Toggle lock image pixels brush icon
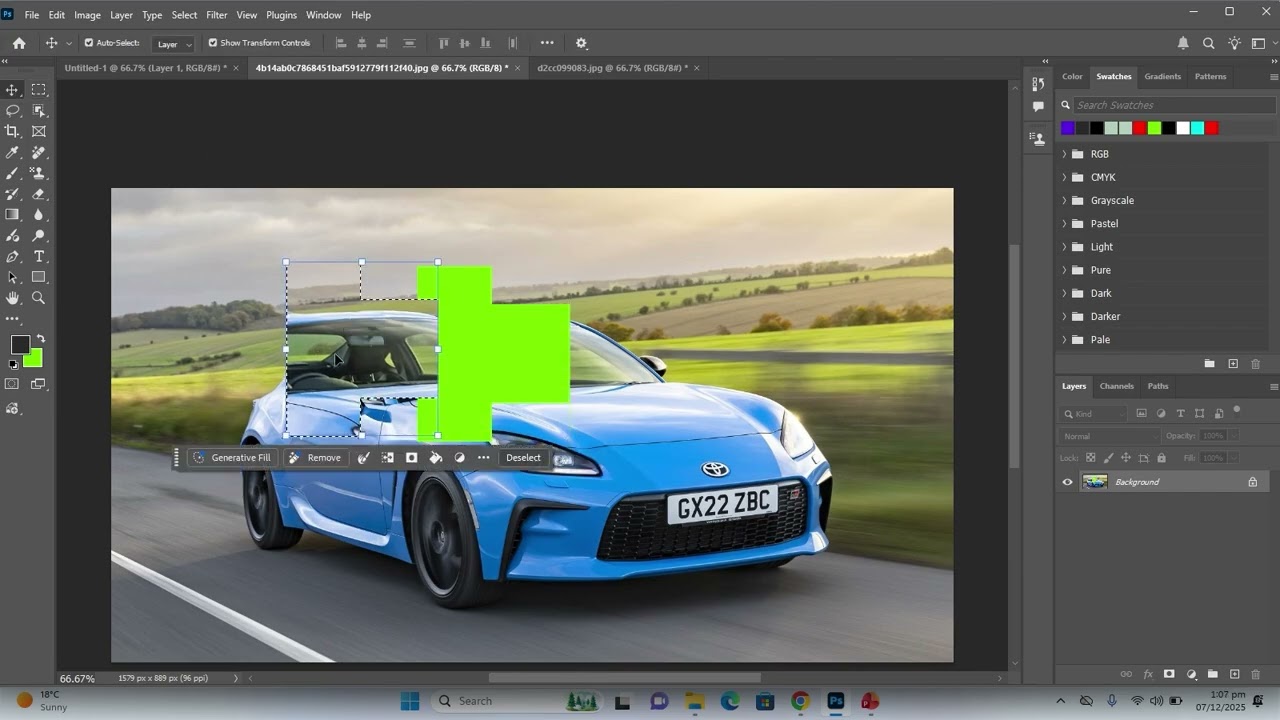 [x=1108, y=458]
